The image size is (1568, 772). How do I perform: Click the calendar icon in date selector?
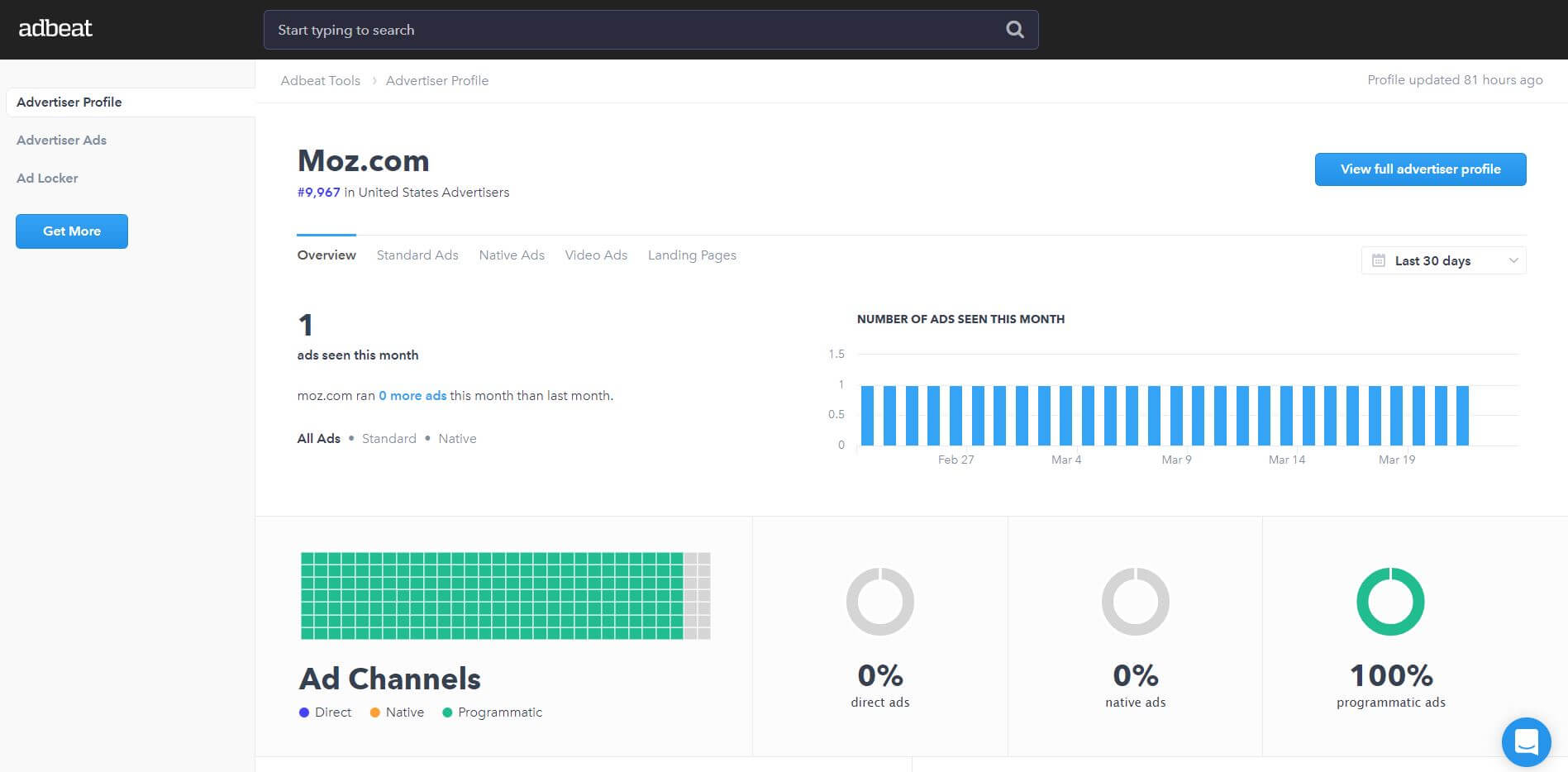point(1379,260)
